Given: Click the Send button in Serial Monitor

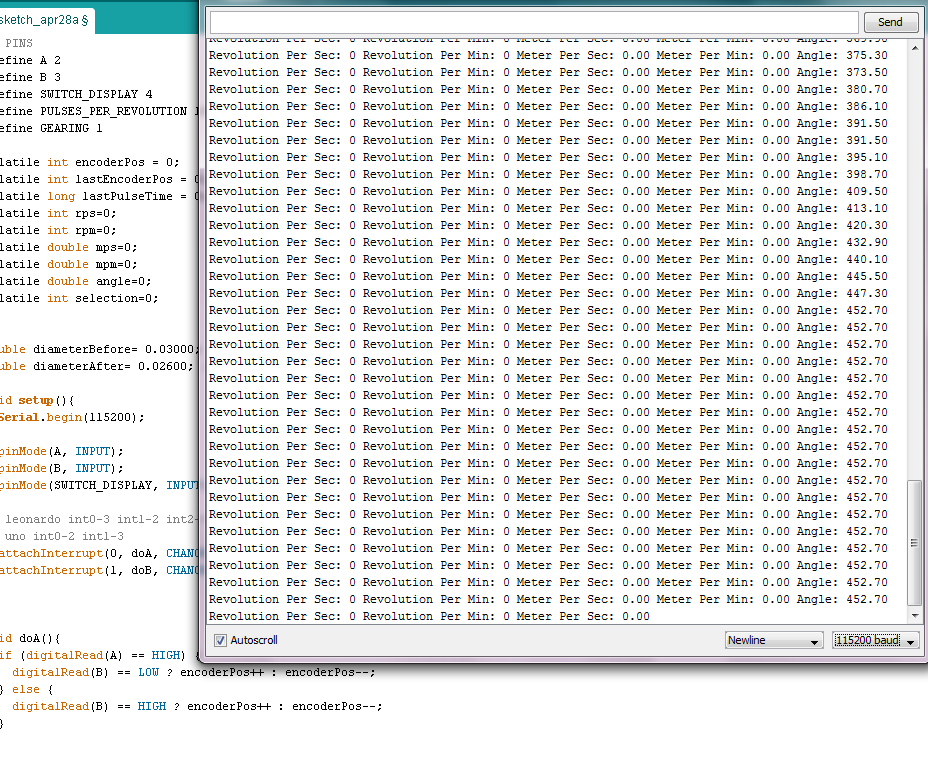Looking at the screenshot, I should [890, 22].
